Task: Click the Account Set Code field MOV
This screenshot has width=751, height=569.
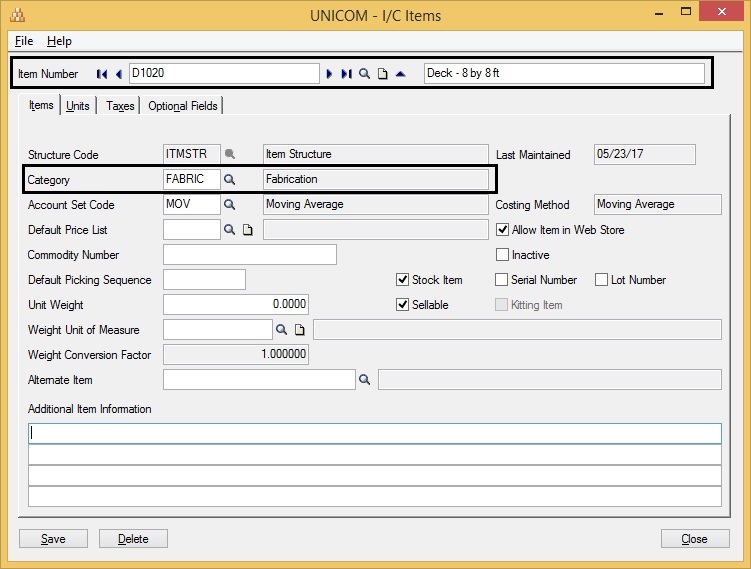Action: tap(192, 205)
